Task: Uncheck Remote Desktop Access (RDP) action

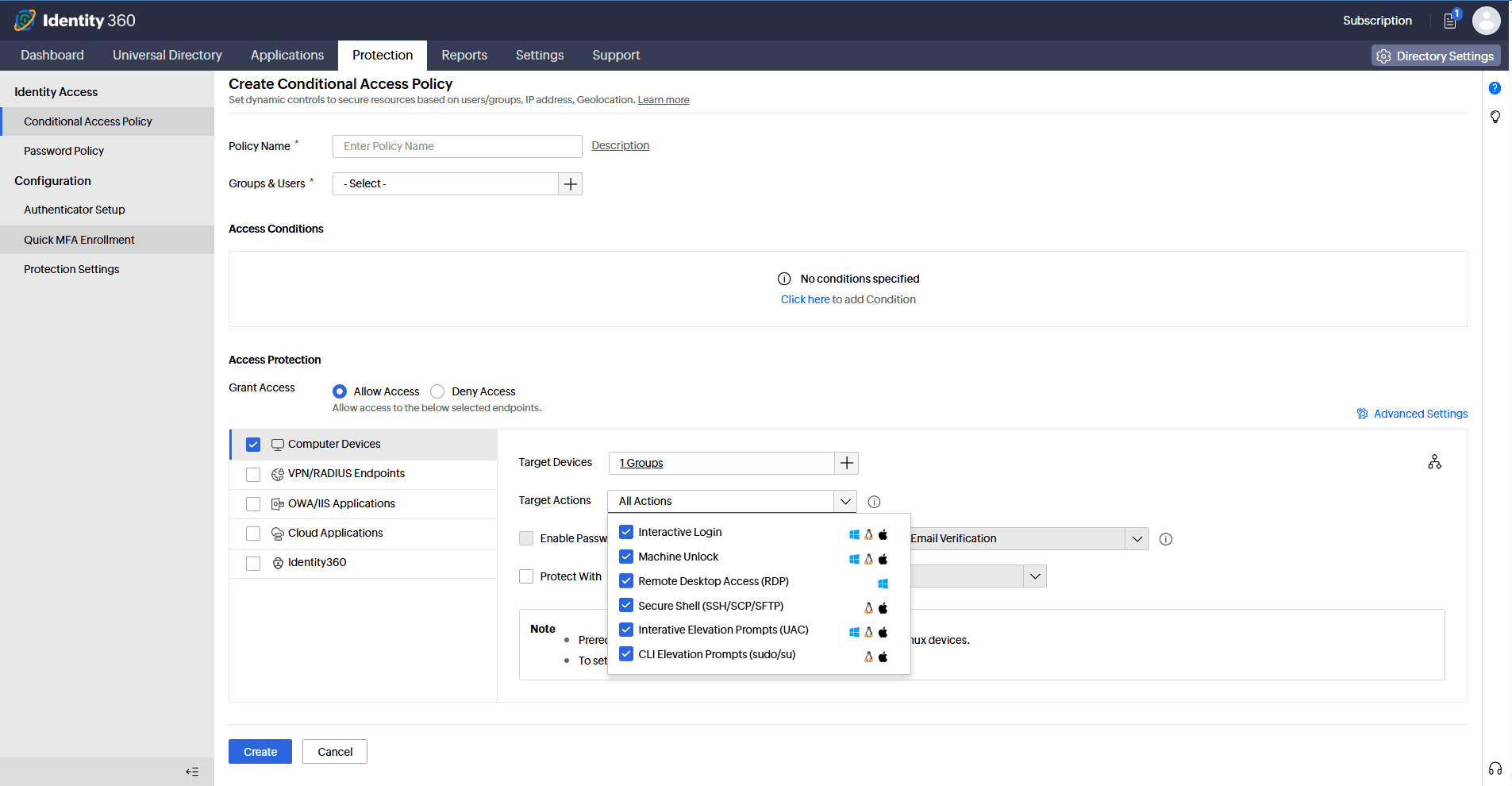Action: pos(626,580)
